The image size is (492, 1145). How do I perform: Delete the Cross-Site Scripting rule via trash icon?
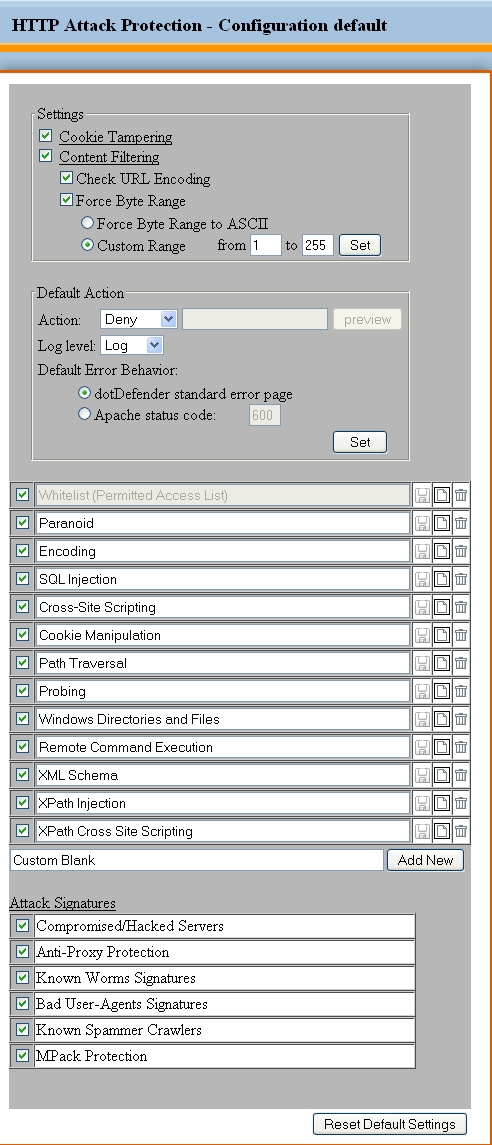[461, 607]
